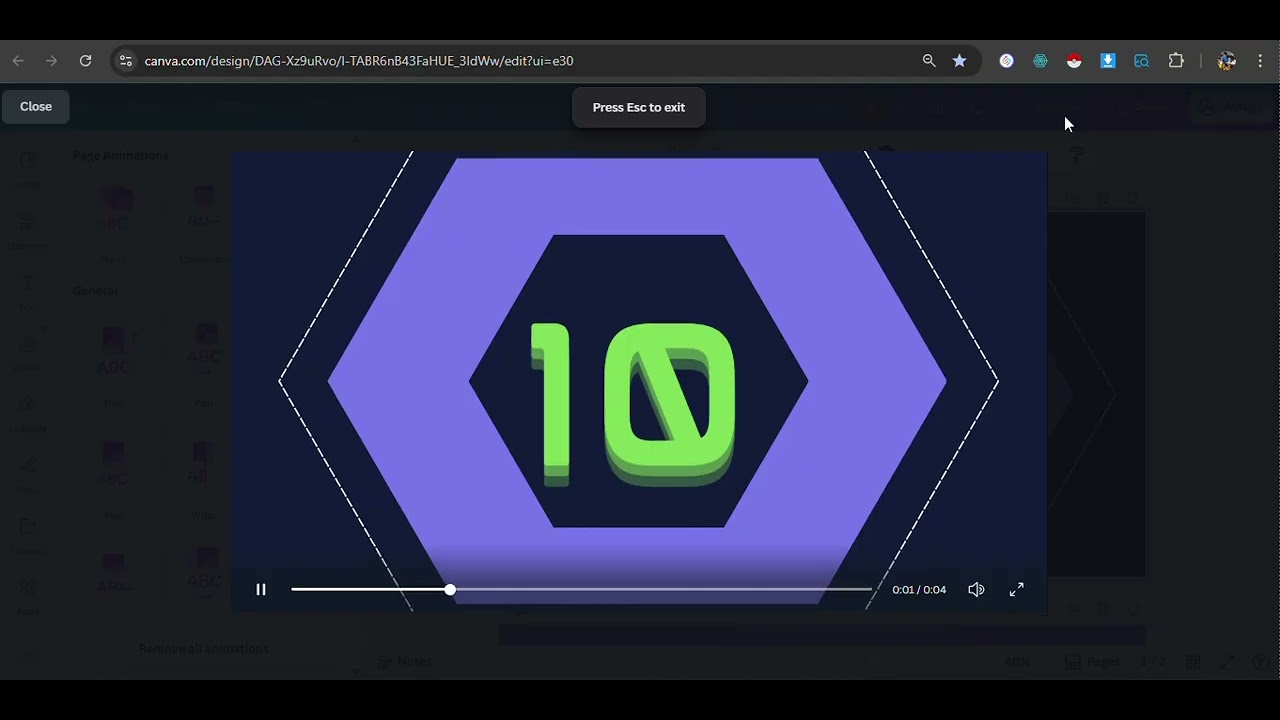Image resolution: width=1280 pixels, height=720 pixels.
Task: Mute the preview using the speaker icon
Action: tap(976, 590)
